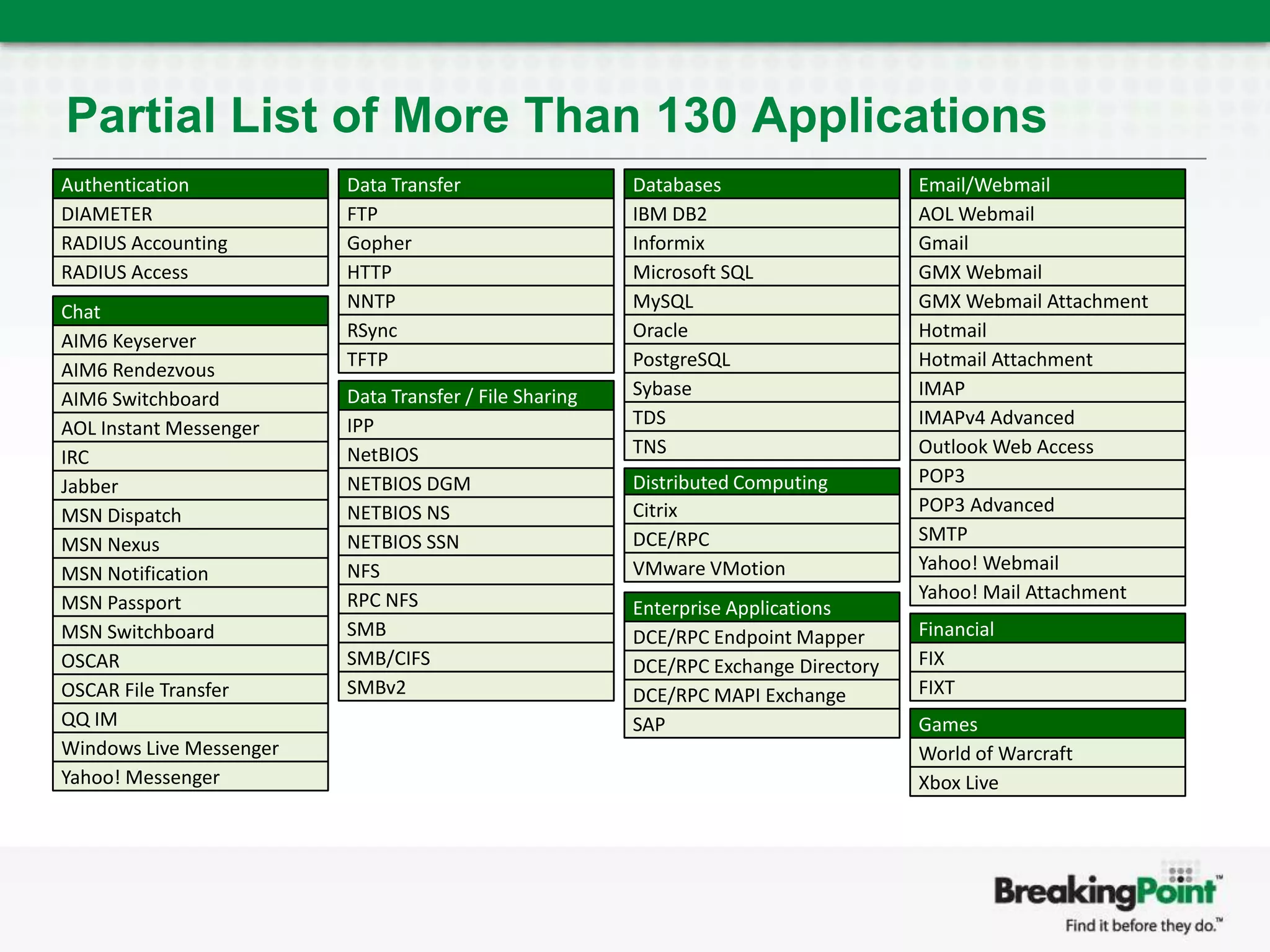This screenshot has width=1270, height=952.
Task: Click the PostgreSQL entry
Action: [762, 359]
